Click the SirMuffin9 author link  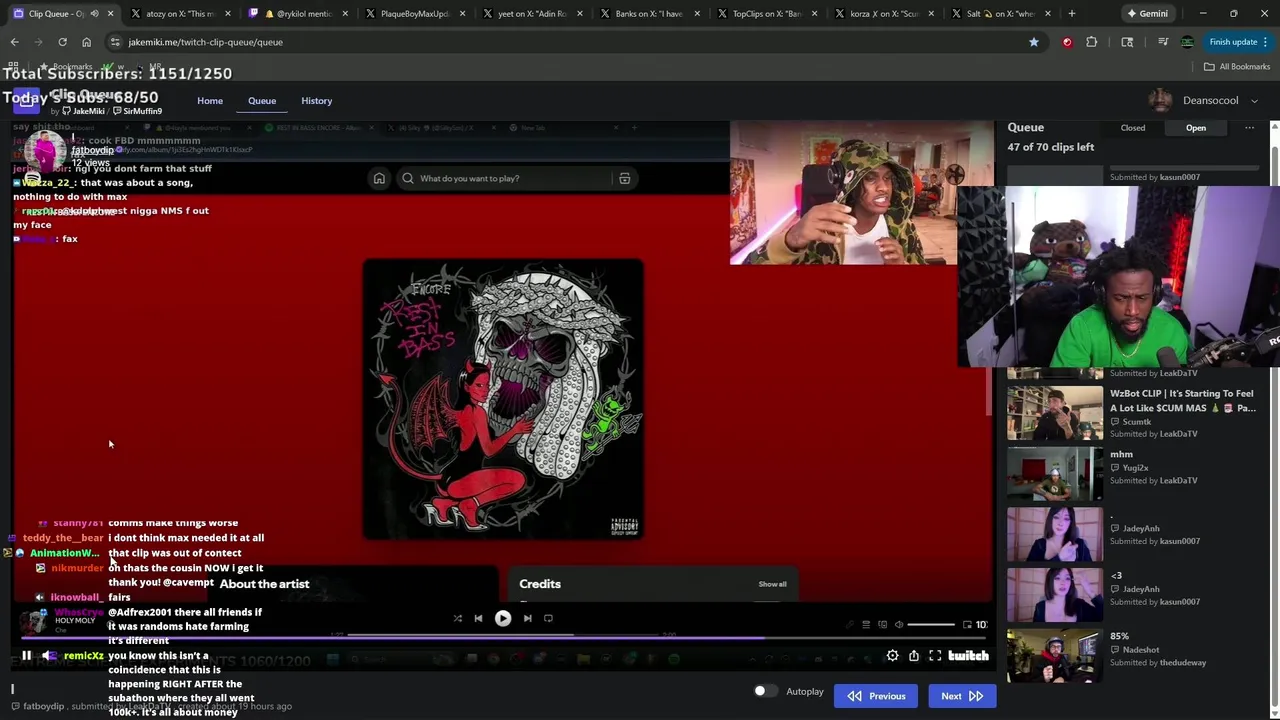point(137,111)
